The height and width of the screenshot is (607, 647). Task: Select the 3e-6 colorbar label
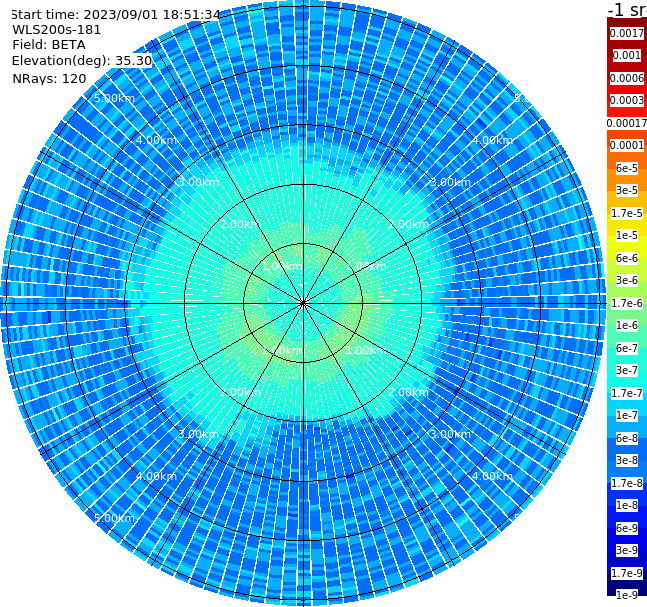(x=627, y=281)
